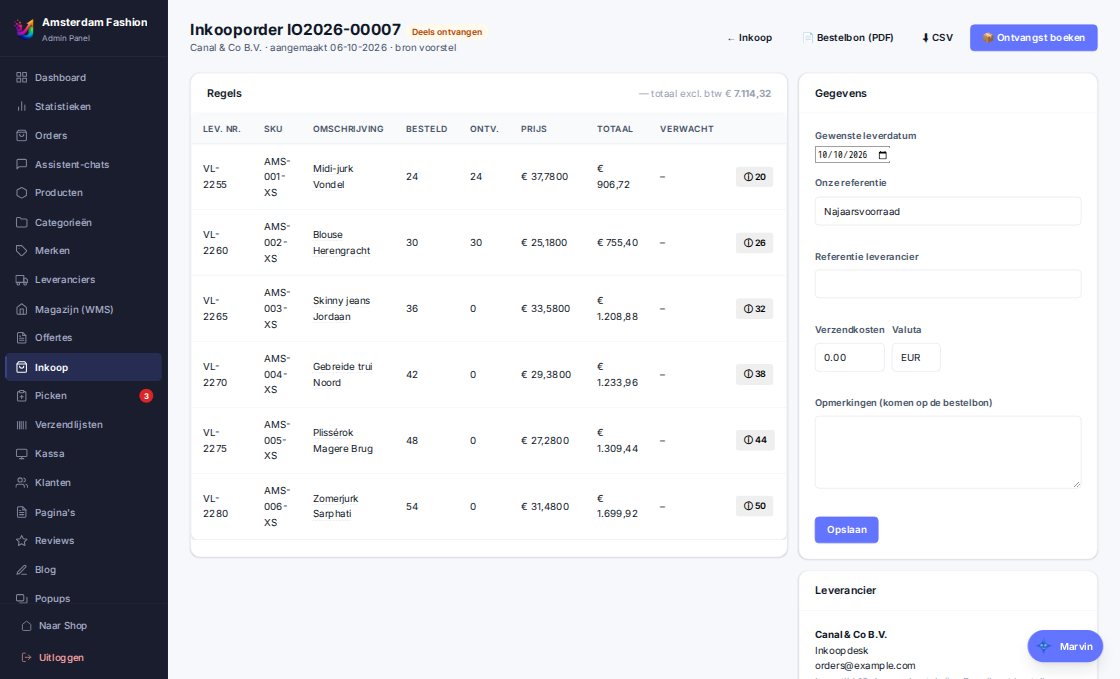Click the Ontvangst boeken button
Image resolution: width=1120 pixels, height=679 pixels.
[x=1033, y=38]
